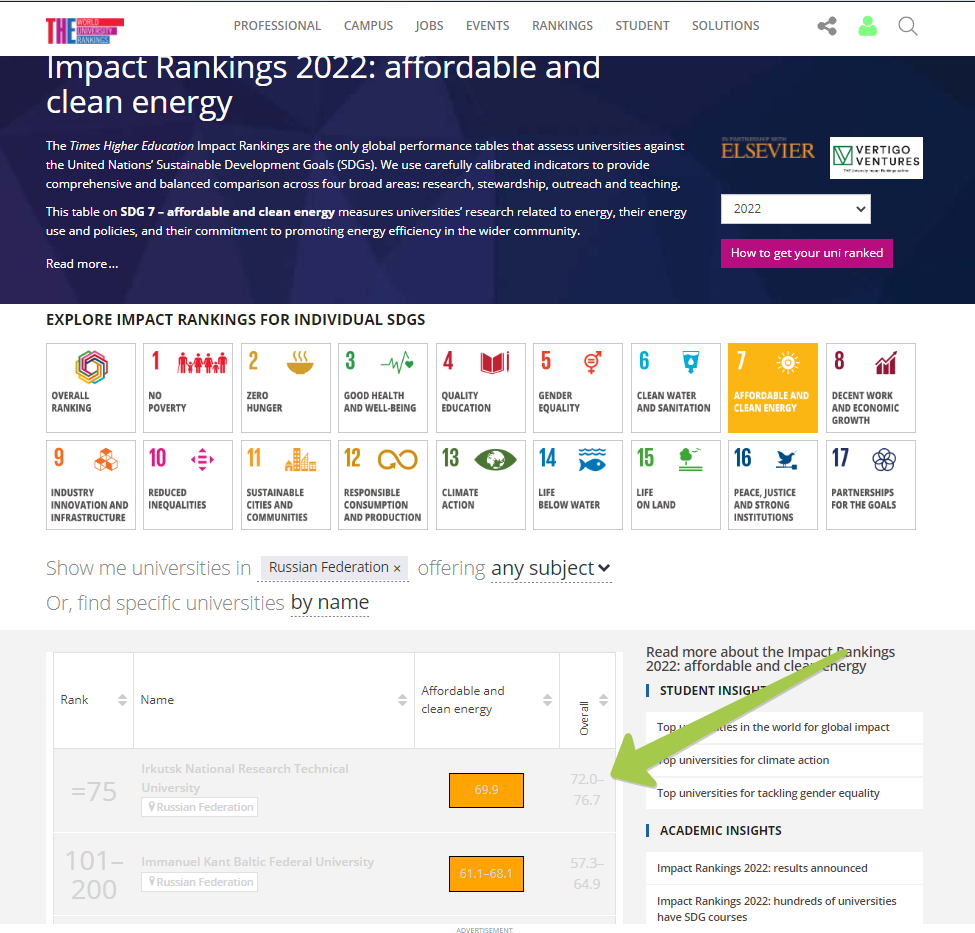
Task: Open the 2022 year dropdown
Action: 795,209
